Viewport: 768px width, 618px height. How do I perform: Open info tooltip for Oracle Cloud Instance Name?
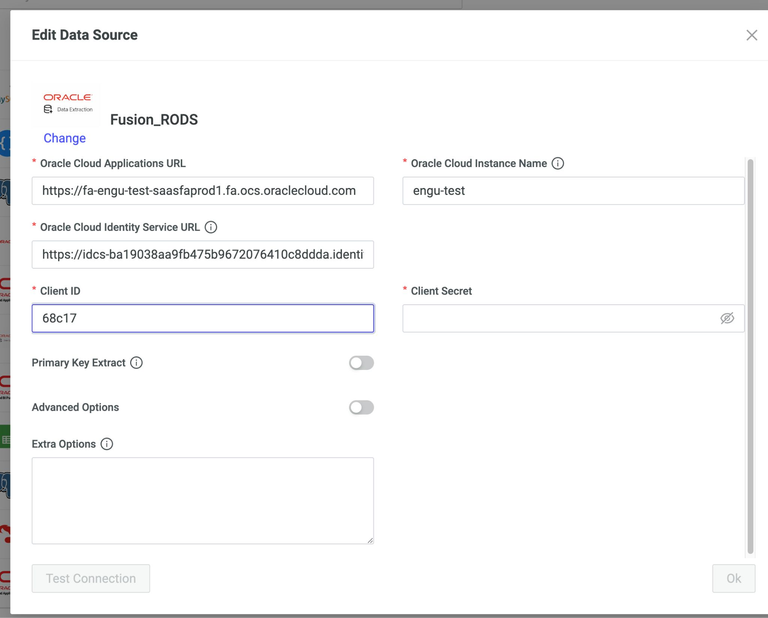click(558, 163)
